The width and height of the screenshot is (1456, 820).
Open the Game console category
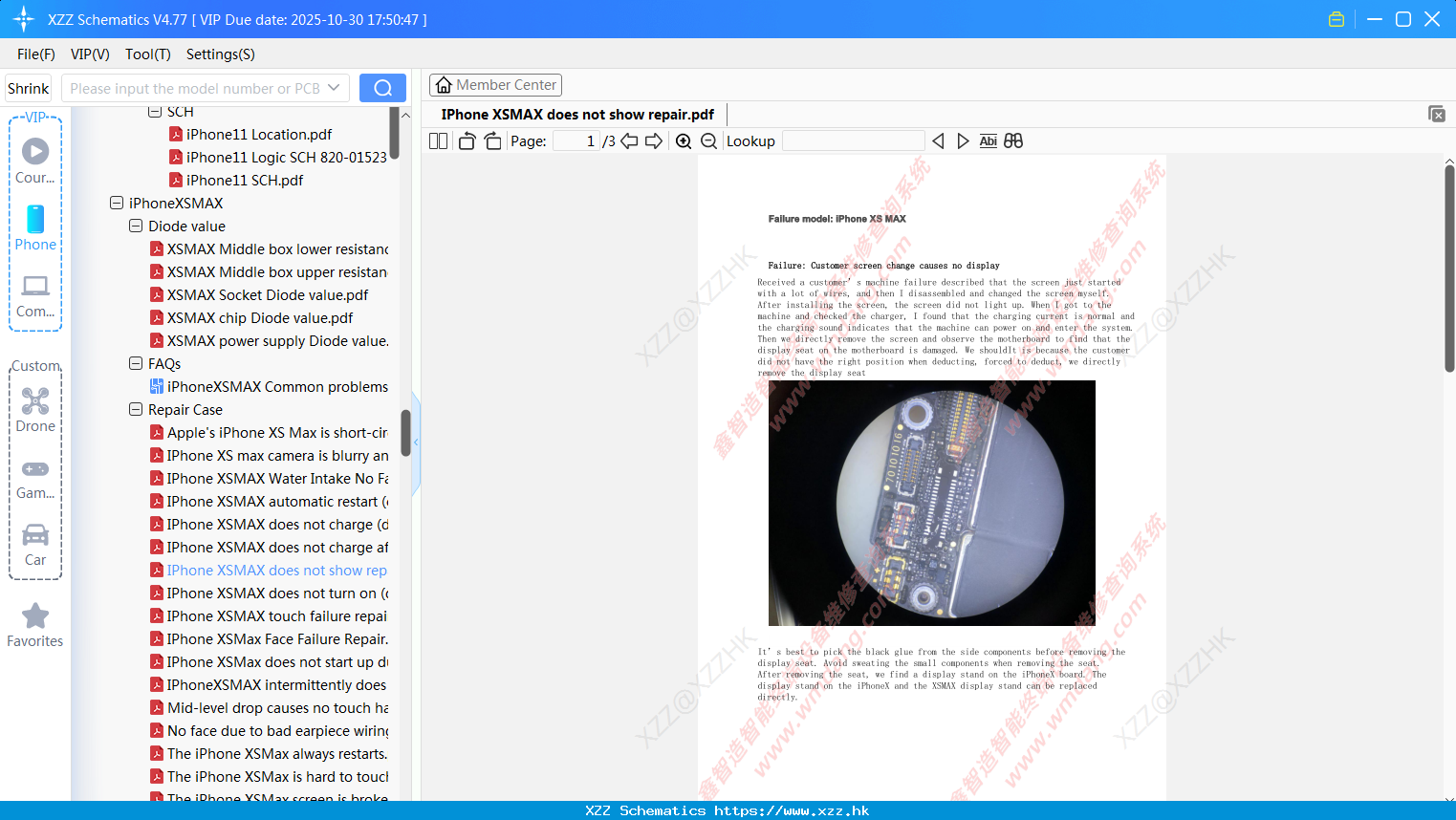tap(35, 478)
